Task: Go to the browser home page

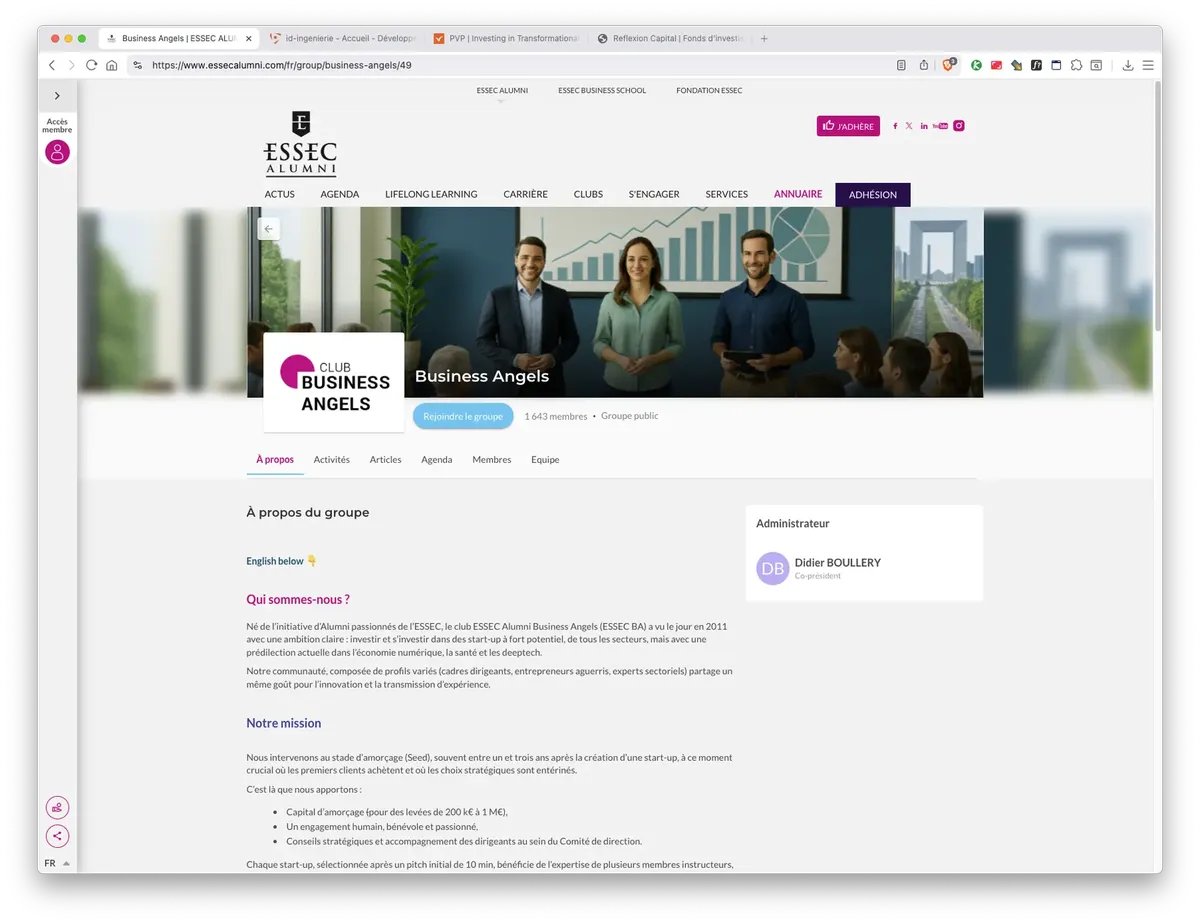Action: [111, 65]
